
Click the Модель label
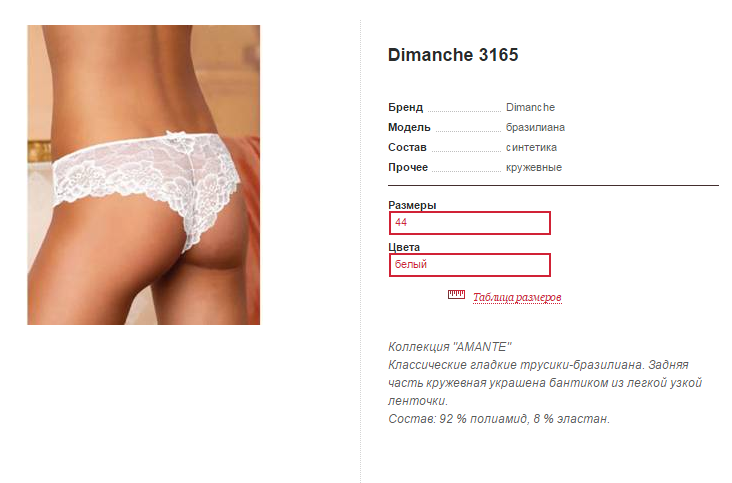point(409,127)
